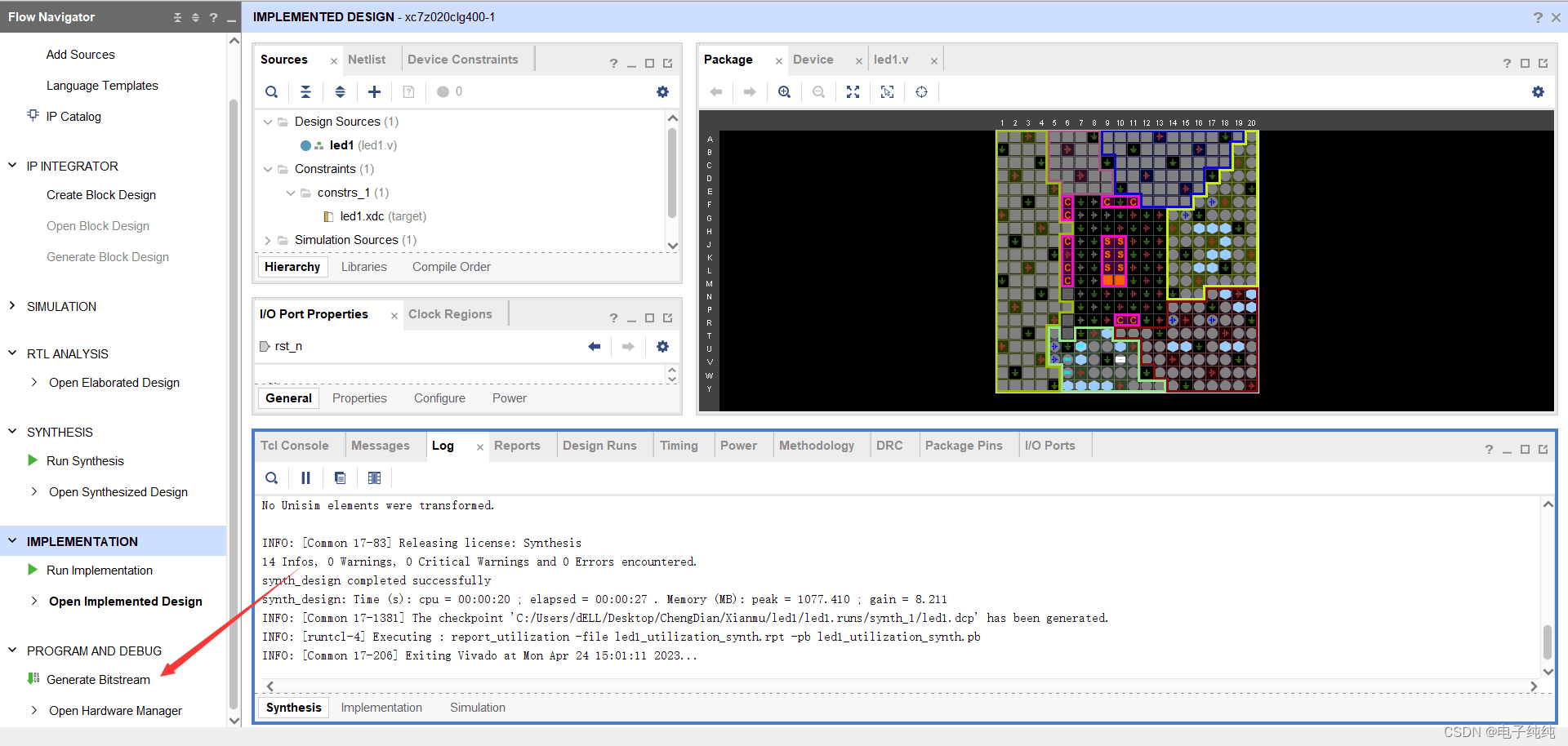Close the I/O Port Properties tab
The image size is (1568, 746).
pyautogui.click(x=394, y=316)
